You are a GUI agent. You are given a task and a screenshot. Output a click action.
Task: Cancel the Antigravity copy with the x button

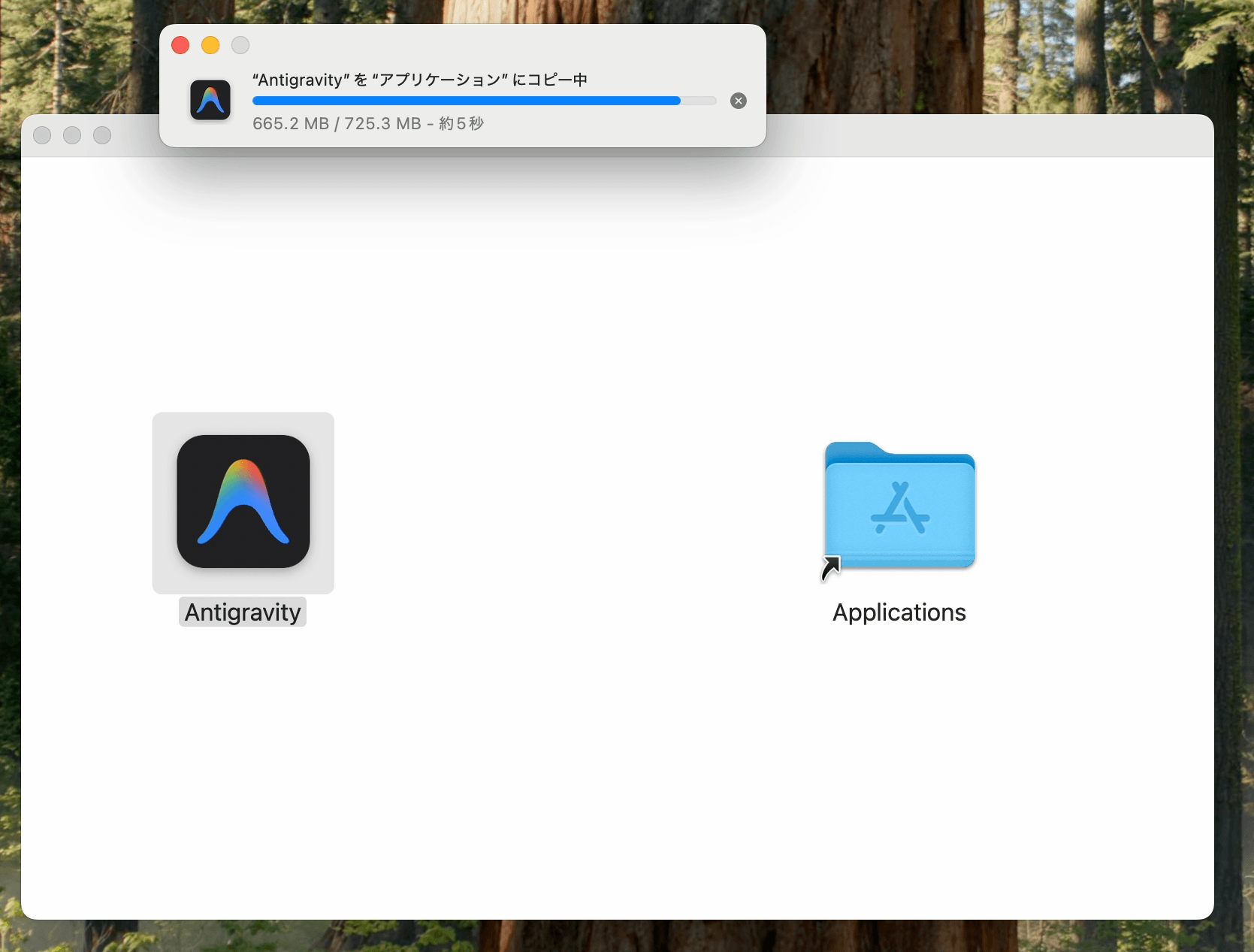click(739, 101)
